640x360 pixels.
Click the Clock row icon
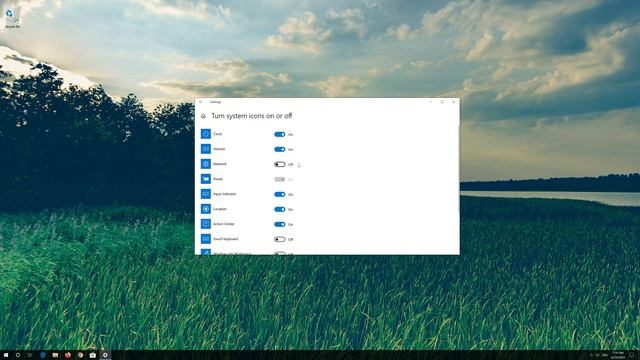pyautogui.click(x=206, y=134)
